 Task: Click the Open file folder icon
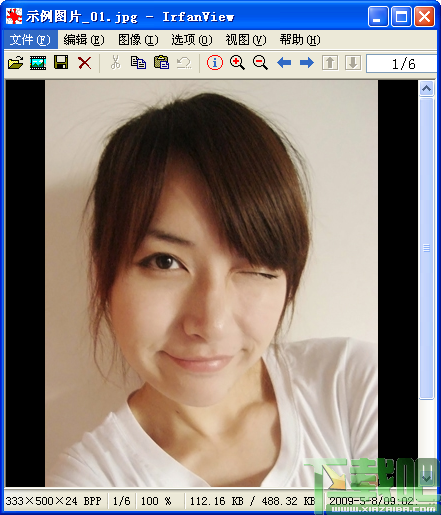pos(15,63)
